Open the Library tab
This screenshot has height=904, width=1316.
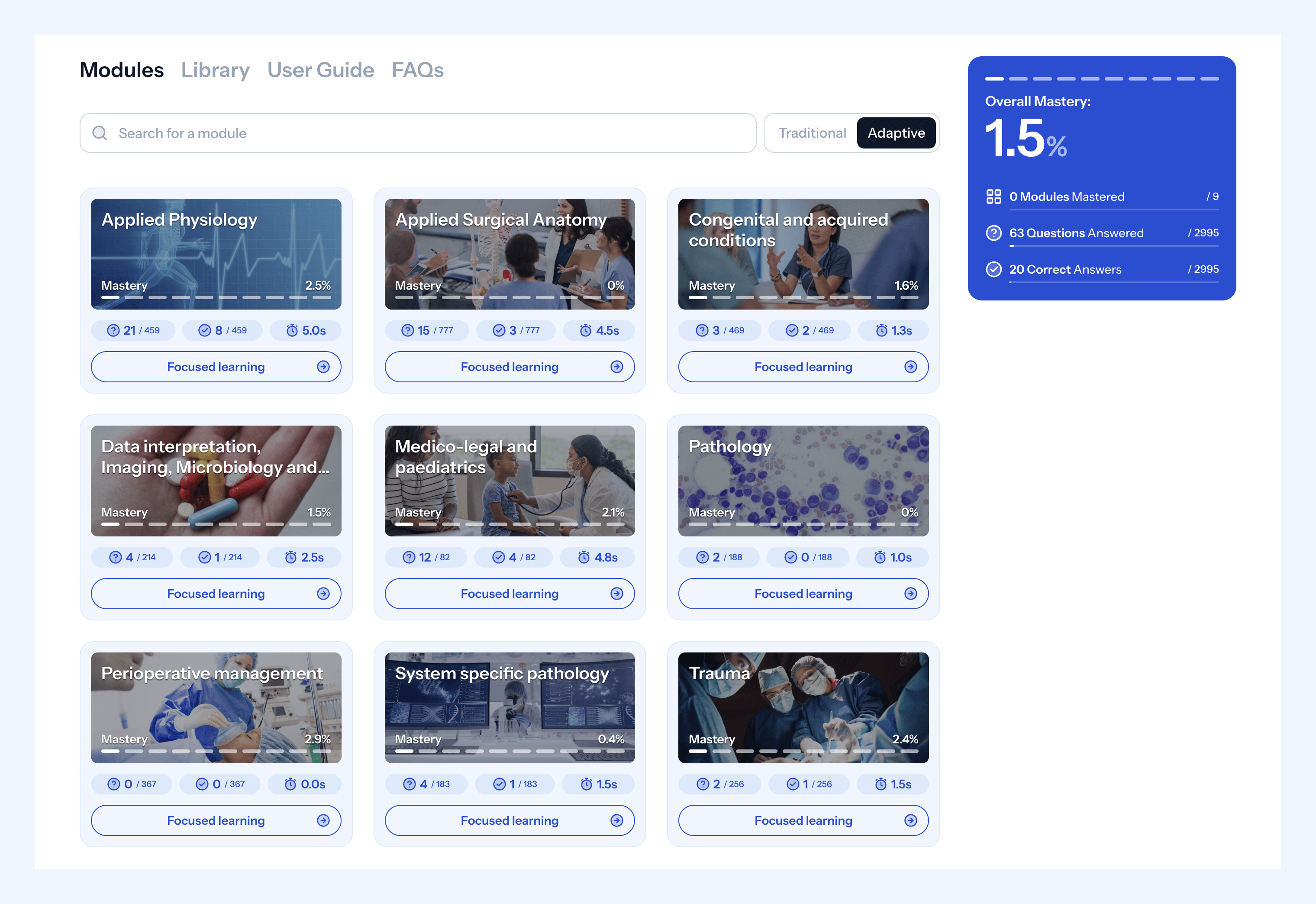[x=215, y=70]
